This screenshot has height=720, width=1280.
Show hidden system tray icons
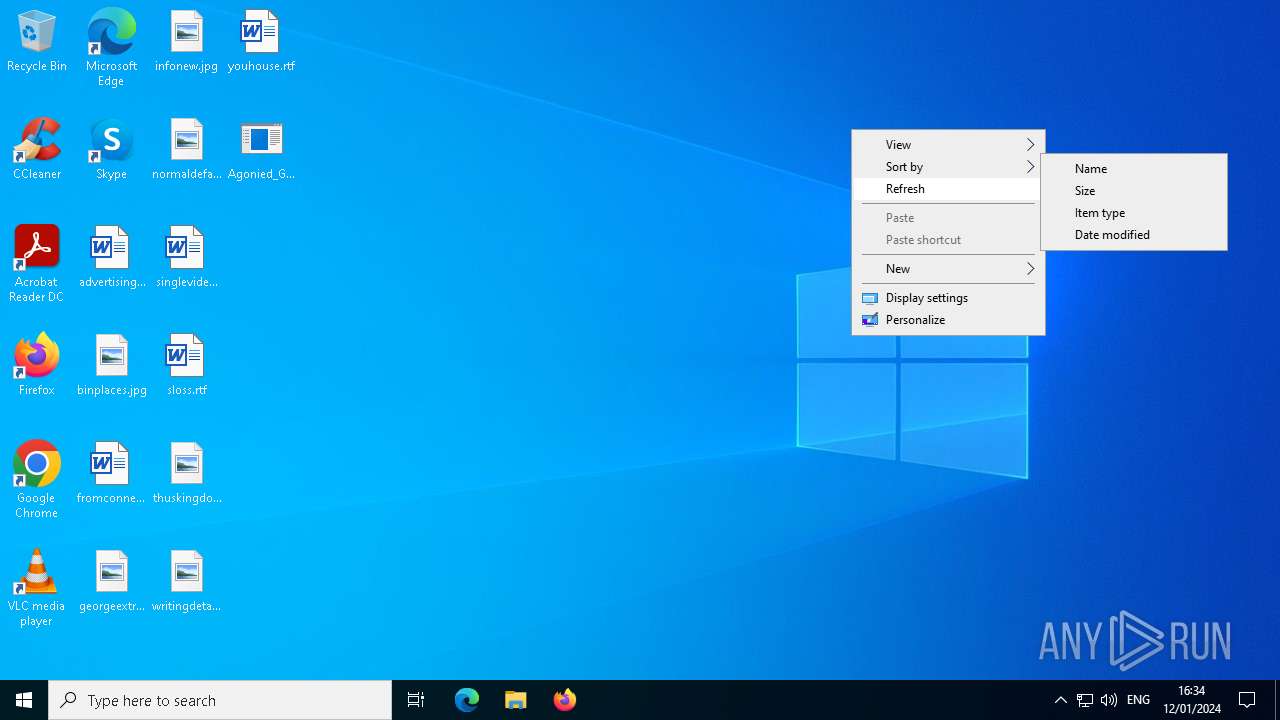[x=1061, y=700]
